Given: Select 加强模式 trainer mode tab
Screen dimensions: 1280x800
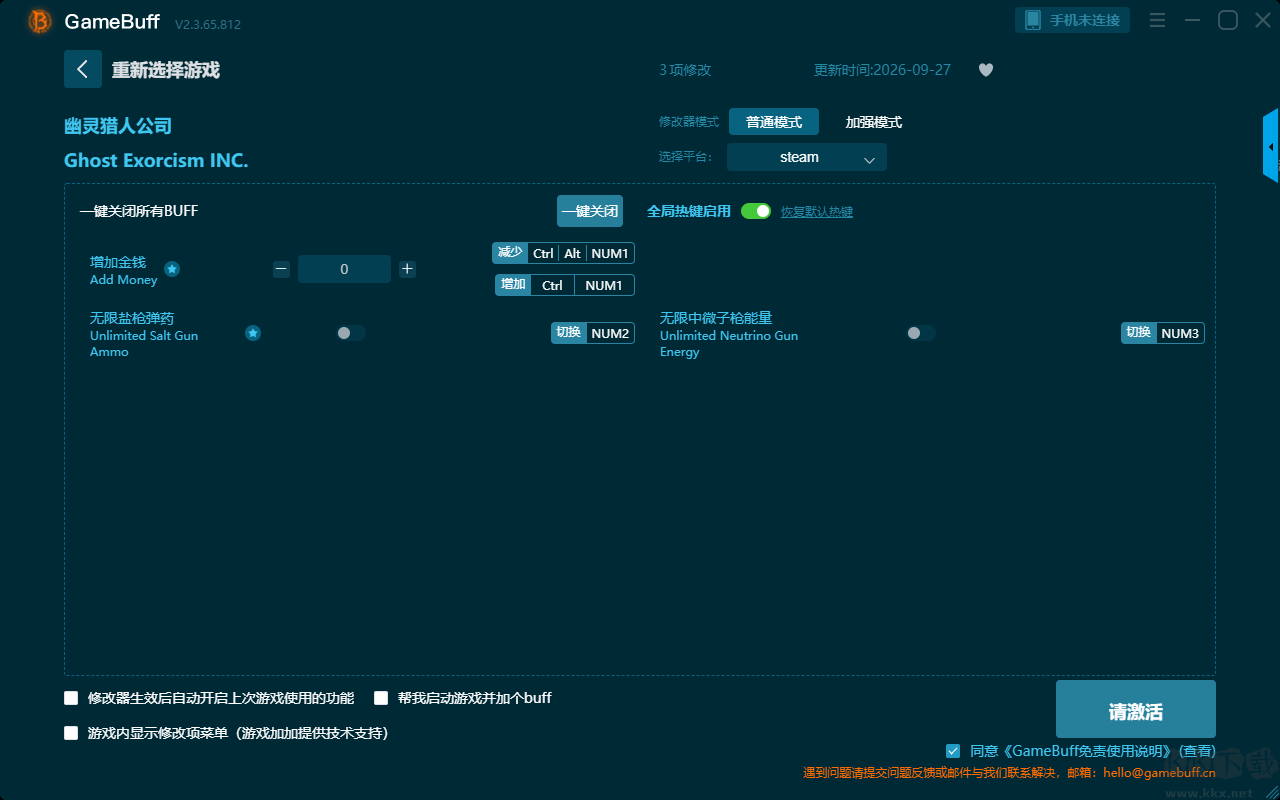Looking at the screenshot, I should (874, 122).
